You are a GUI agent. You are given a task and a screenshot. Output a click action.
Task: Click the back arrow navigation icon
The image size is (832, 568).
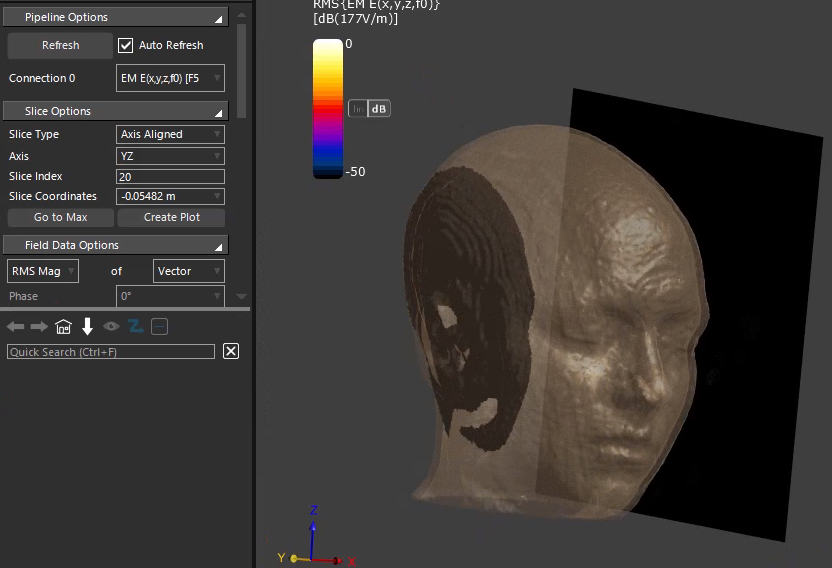[x=16, y=326]
